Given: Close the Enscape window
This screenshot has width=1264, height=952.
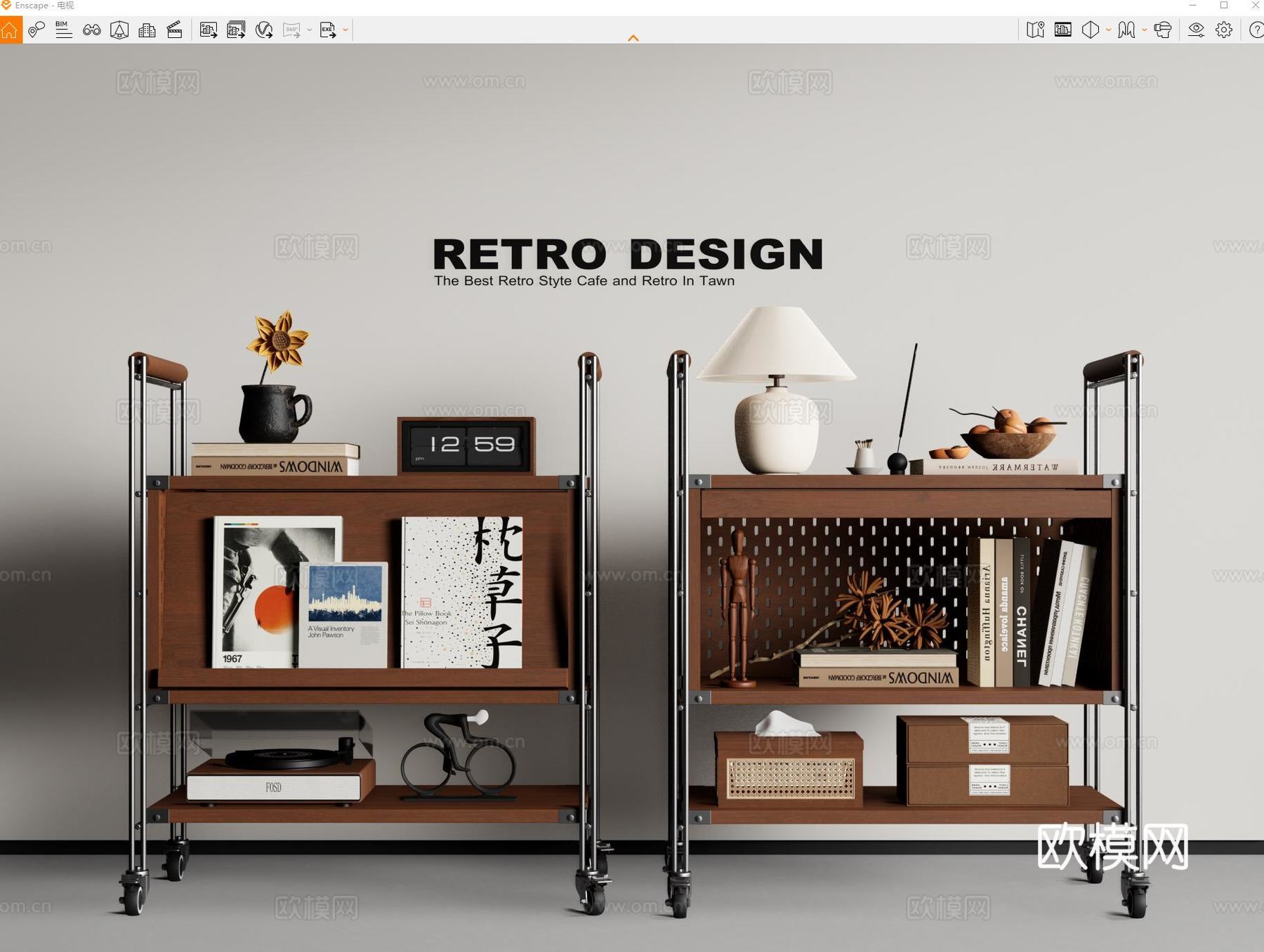Looking at the screenshot, I should coord(1255,6).
